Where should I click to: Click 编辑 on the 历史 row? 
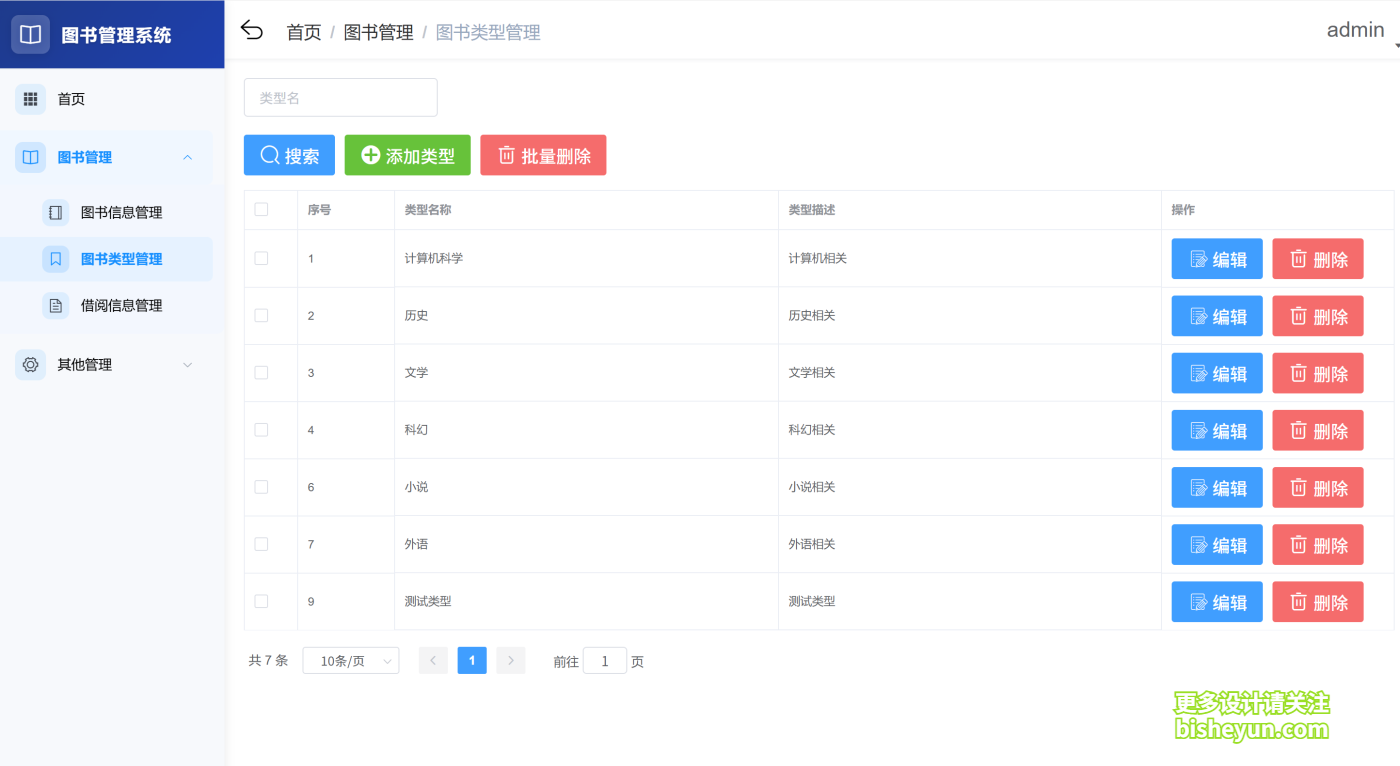click(1217, 316)
